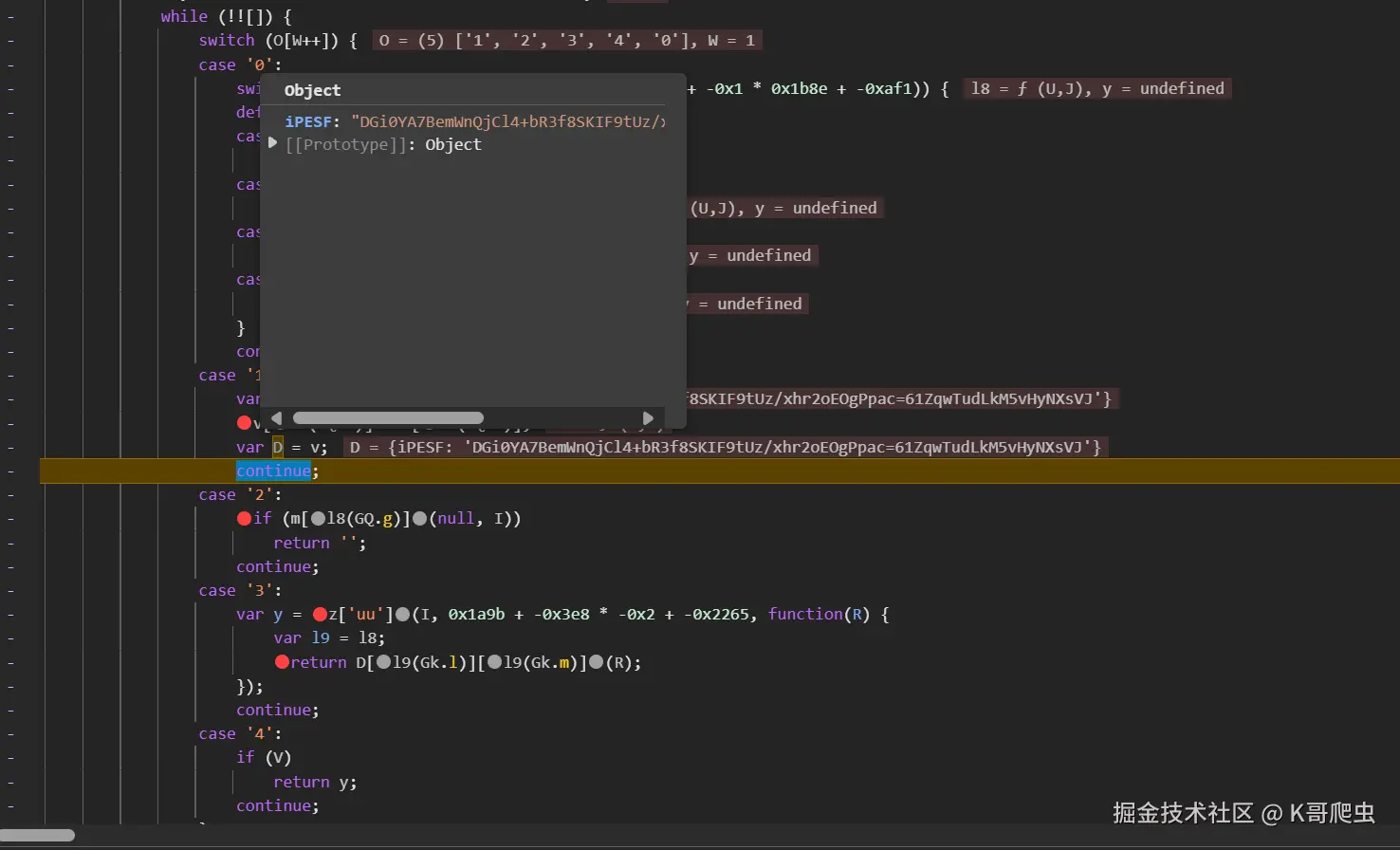This screenshot has width=1400, height=850.
Task: Click the right scroll arrow in the Object tooltip
Action: click(649, 417)
